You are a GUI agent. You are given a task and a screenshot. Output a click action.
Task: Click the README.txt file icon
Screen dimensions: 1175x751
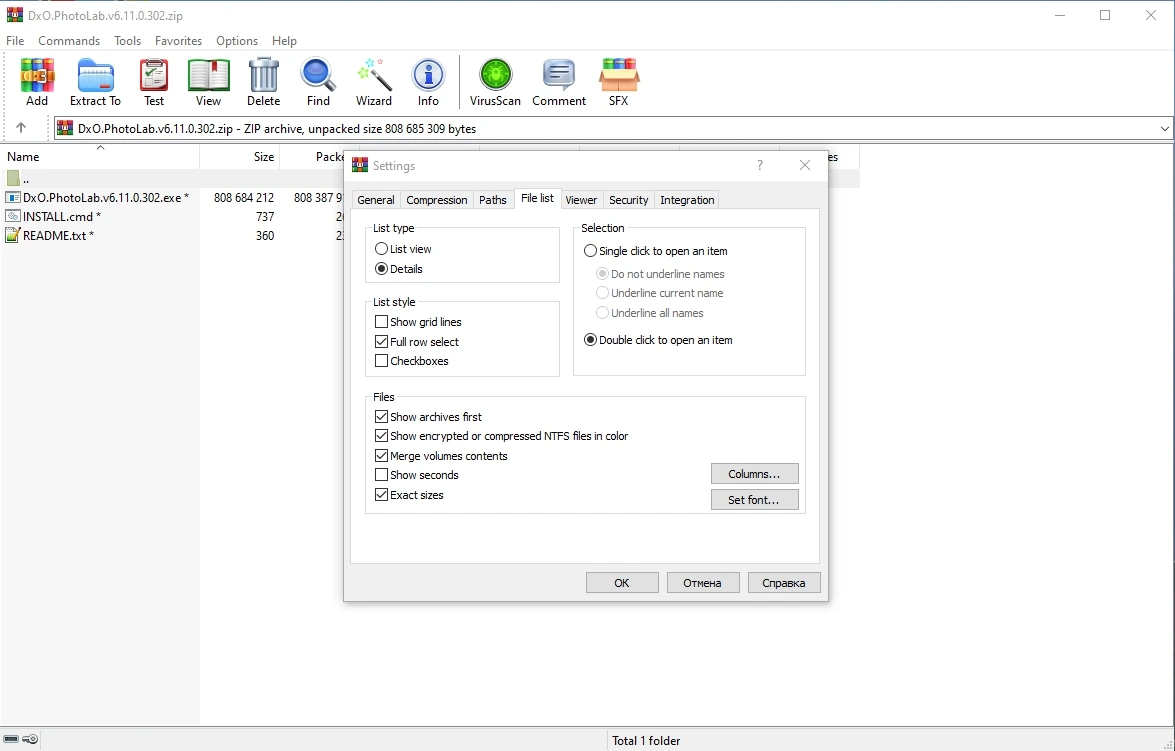(13, 235)
